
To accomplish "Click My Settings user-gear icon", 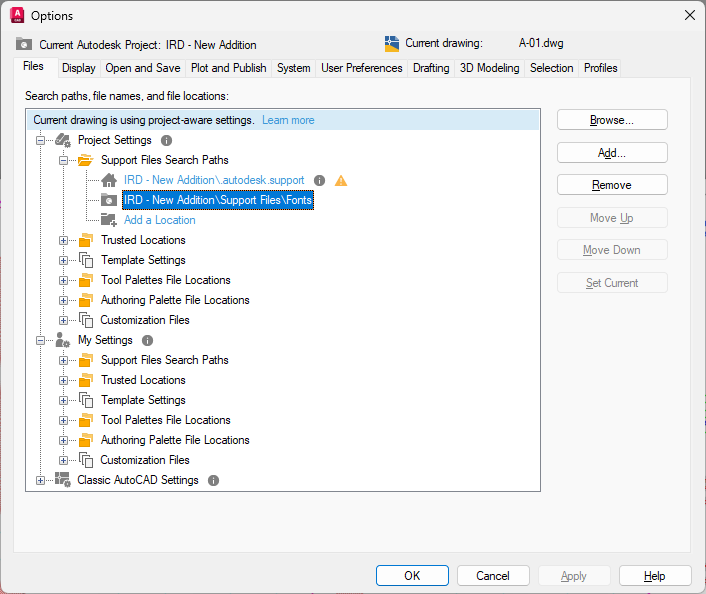I will click(x=63, y=340).
